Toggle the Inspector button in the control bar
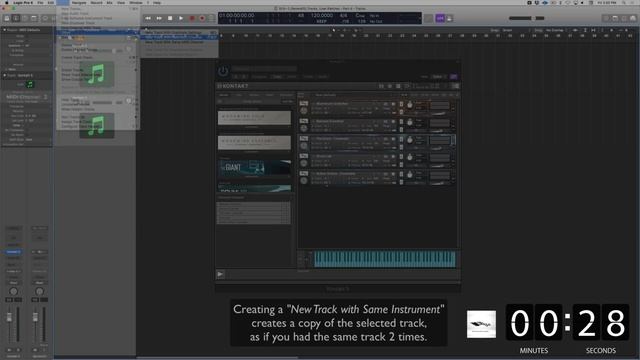Viewport: 640px width, 360px height. [x=16, y=18]
